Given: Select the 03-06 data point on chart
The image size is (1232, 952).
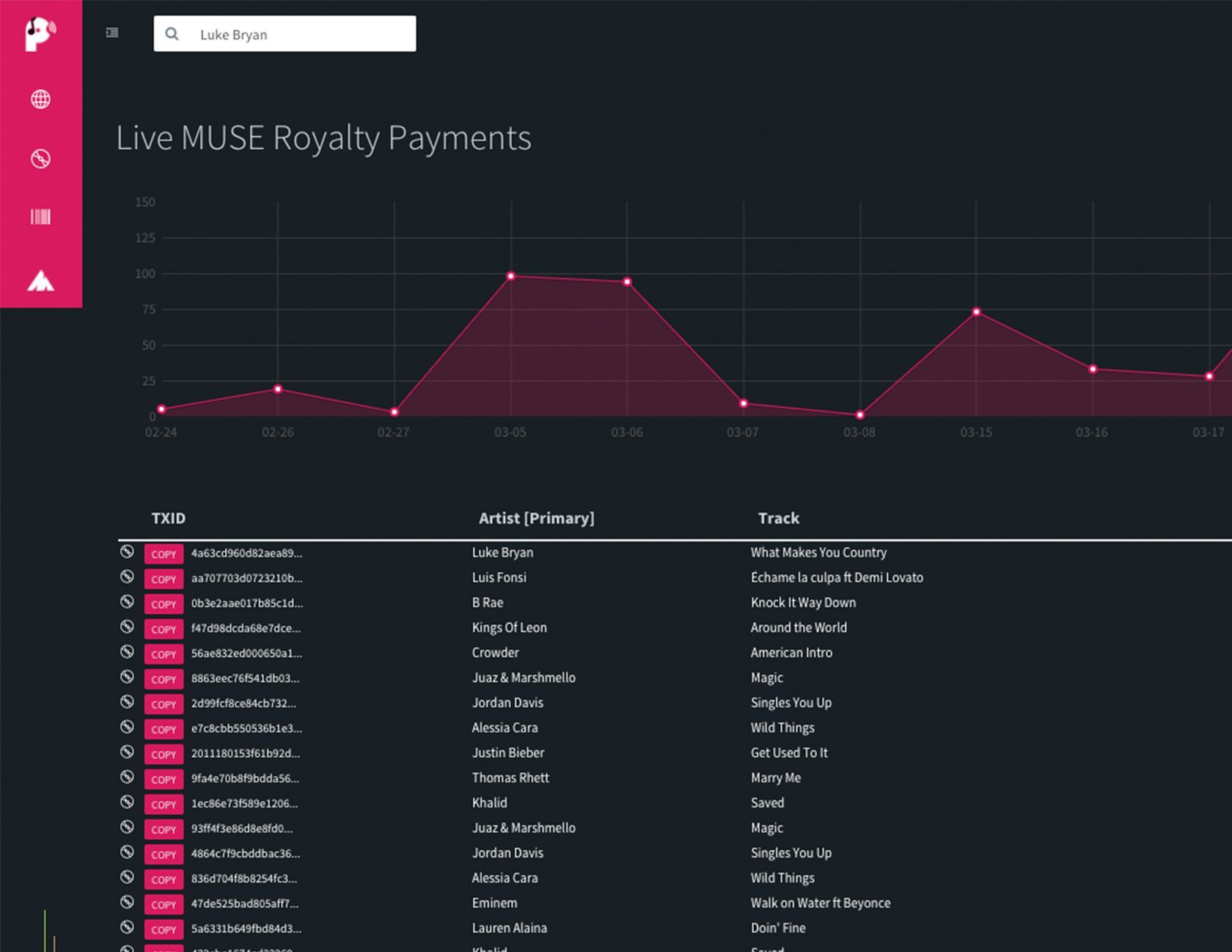Looking at the screenshot, I should coord(627,282).
